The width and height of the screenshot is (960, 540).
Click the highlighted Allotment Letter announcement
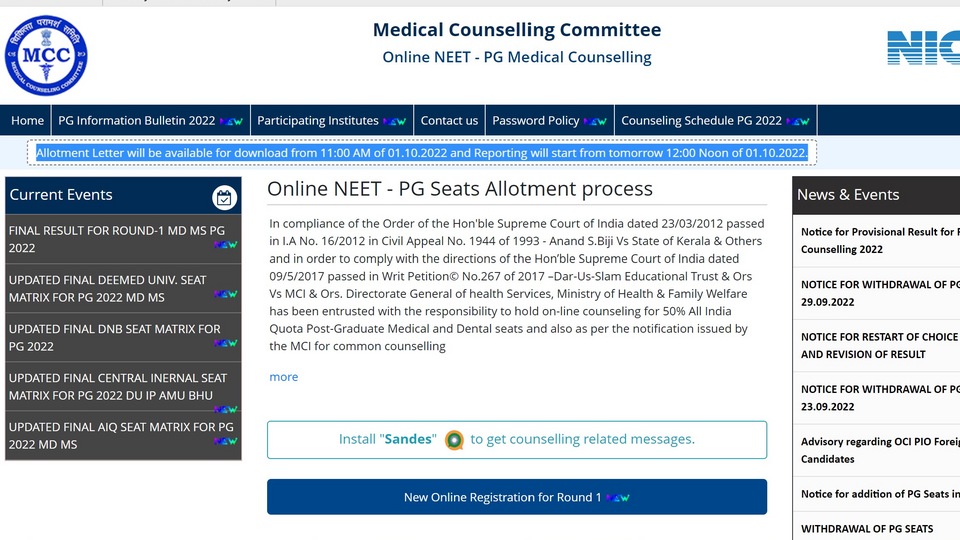tap(422, 153)
